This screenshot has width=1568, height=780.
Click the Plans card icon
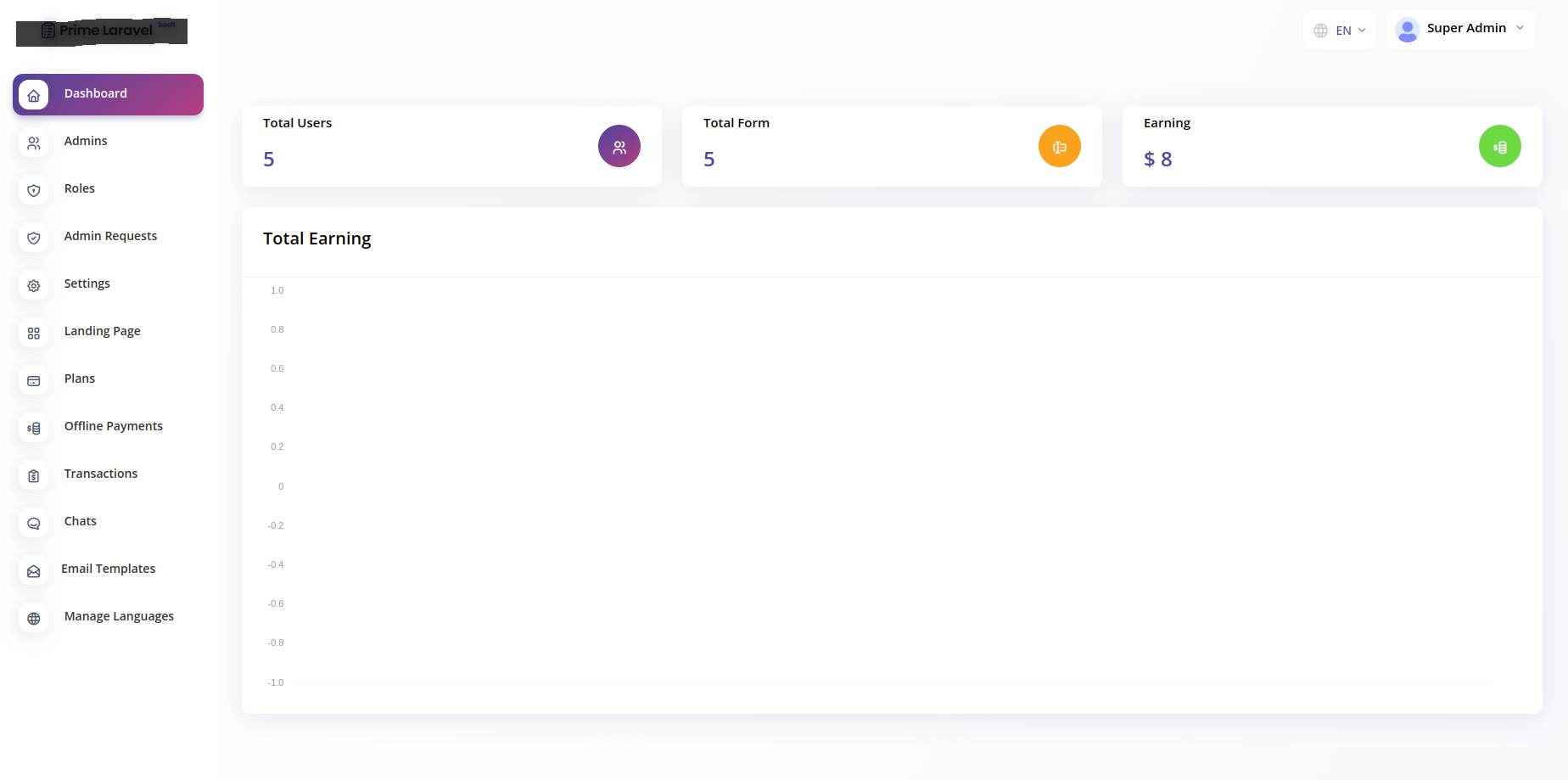click(x=34, y=380)
